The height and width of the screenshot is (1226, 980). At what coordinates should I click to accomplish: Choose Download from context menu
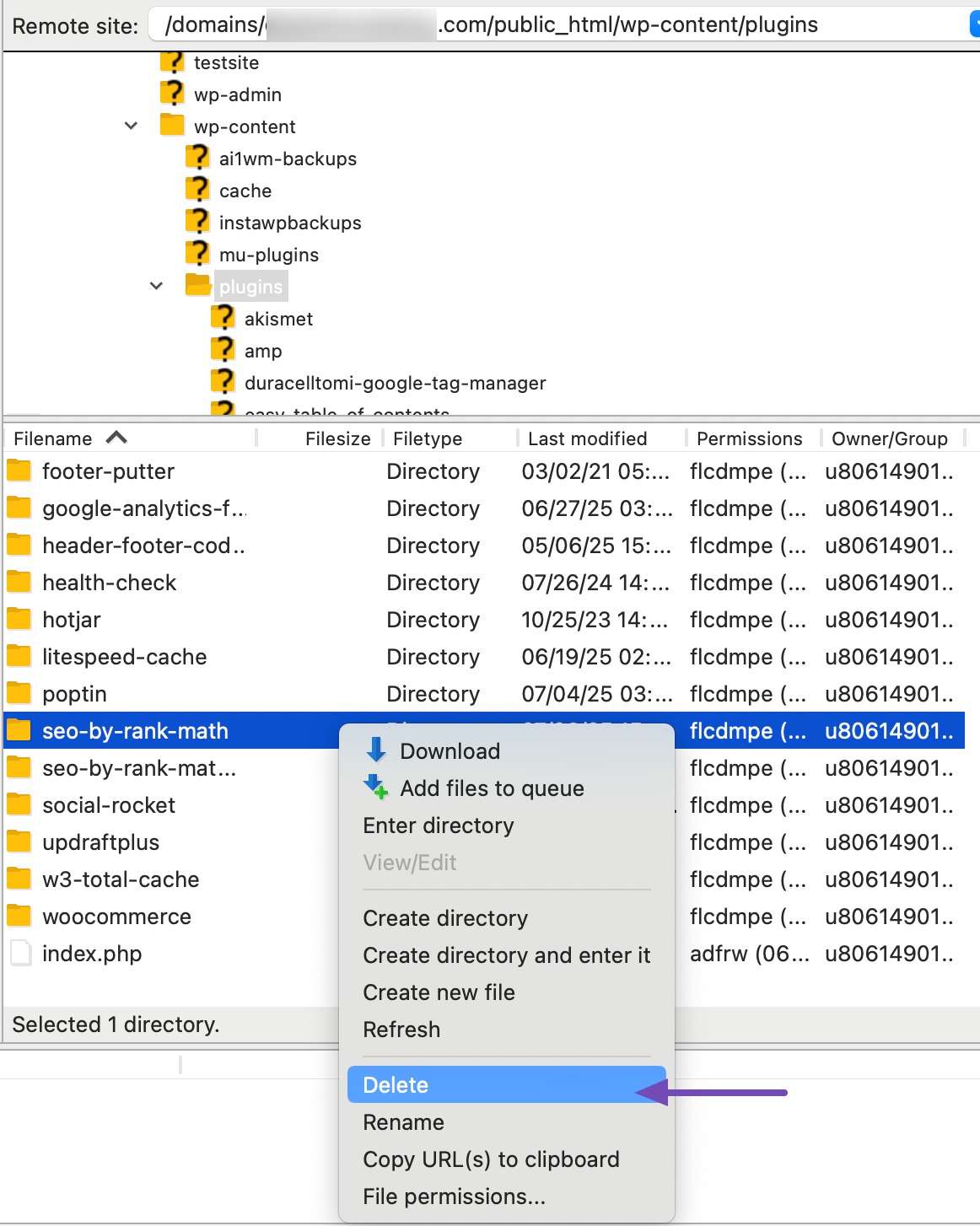[x=506, y=750]
